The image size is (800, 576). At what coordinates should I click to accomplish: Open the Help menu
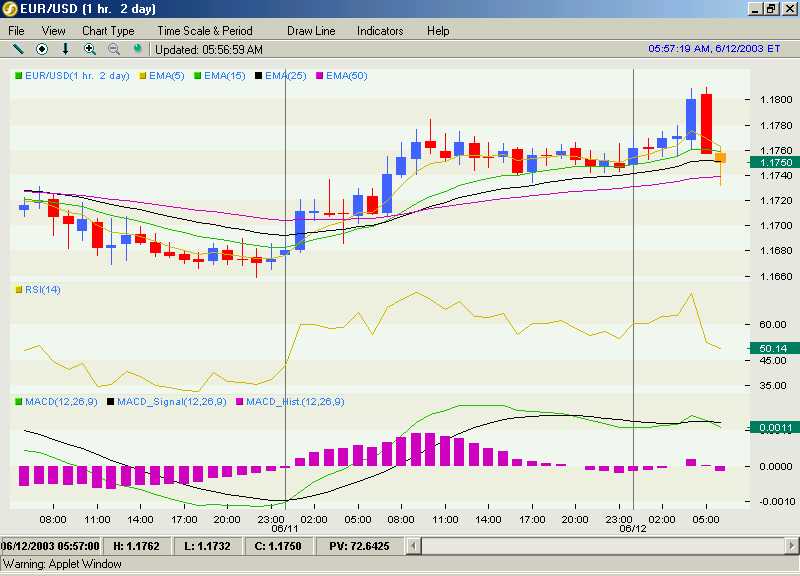coord(438,31)
